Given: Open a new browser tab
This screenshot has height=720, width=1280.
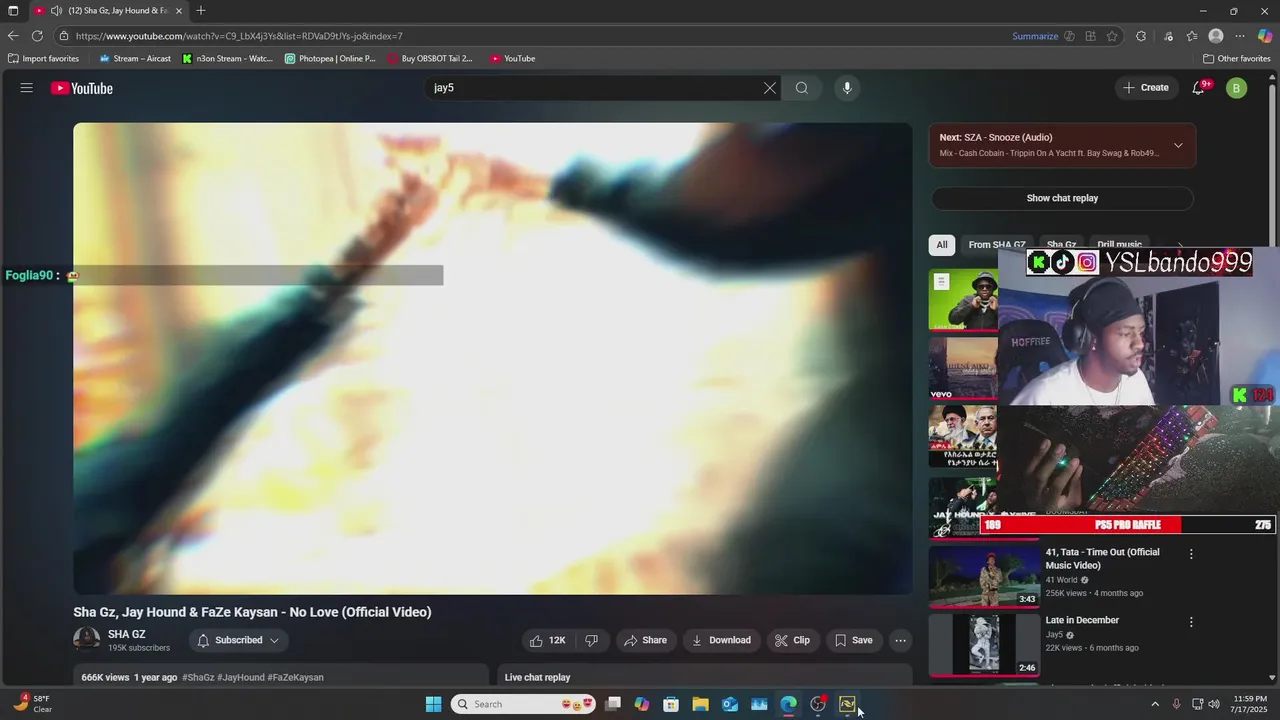Looking at the screenshot, I should pos(201,11).
